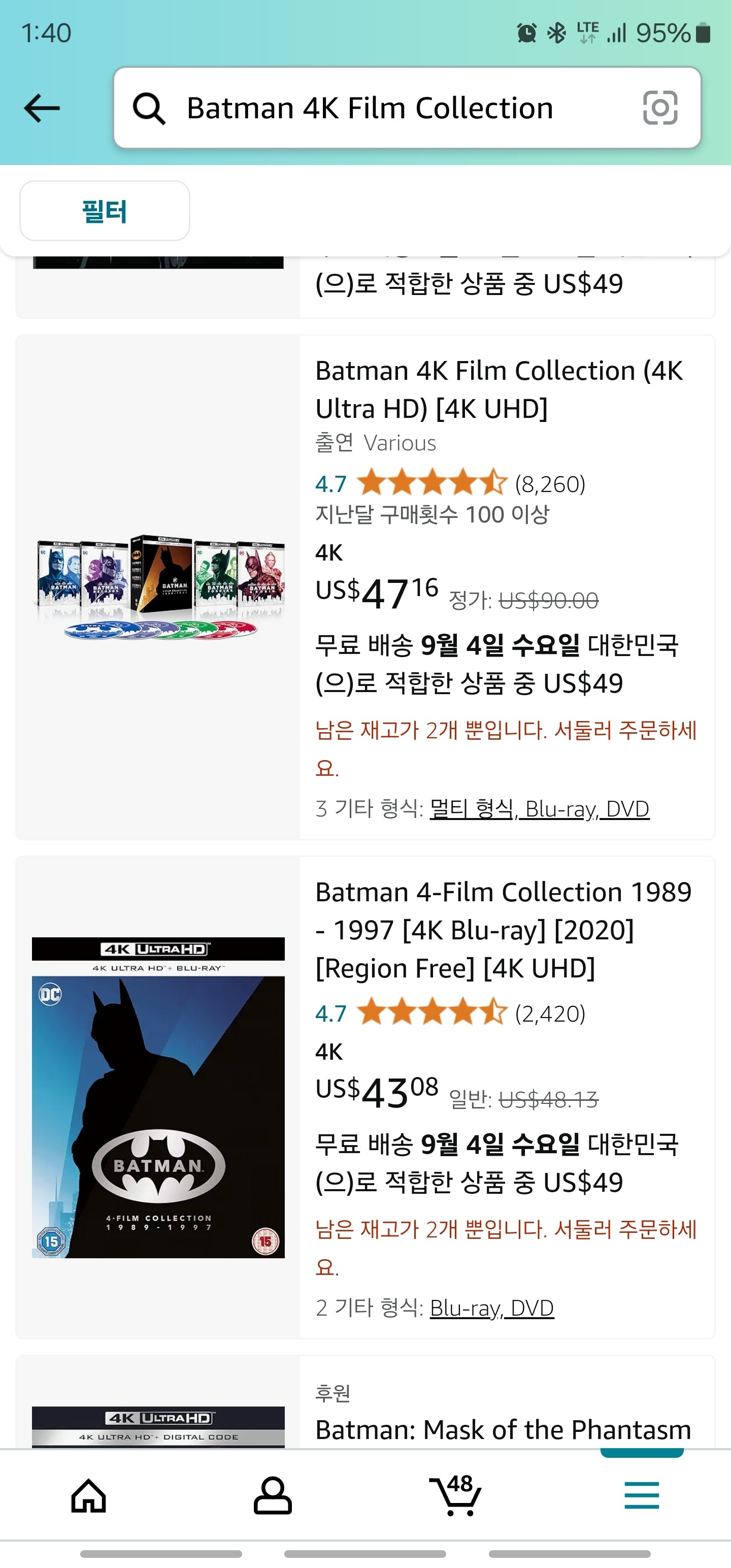Open account profile icon
Viewport: 731px width, 1568px height.
click(272, 1495)
